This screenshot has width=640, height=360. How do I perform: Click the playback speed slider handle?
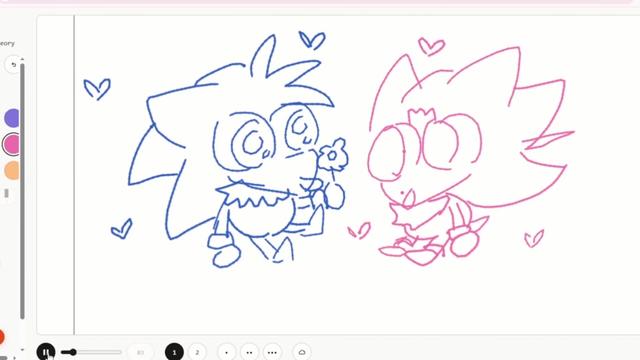coord(73,352)
